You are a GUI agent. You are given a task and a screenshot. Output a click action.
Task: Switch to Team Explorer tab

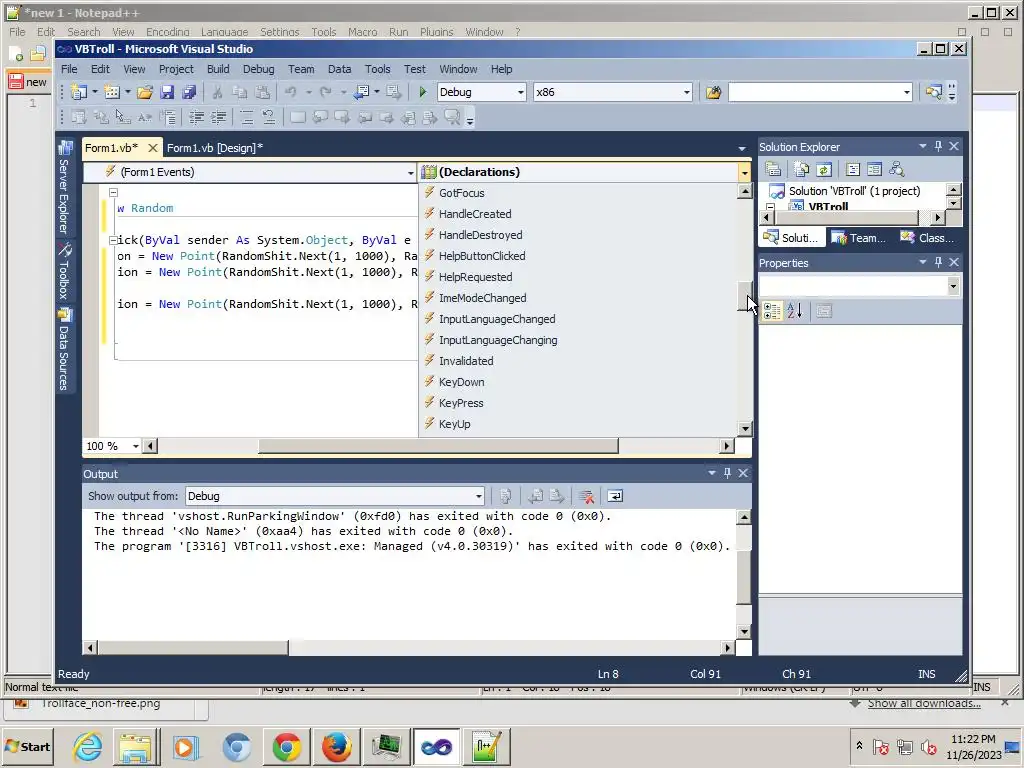point(859,238)
